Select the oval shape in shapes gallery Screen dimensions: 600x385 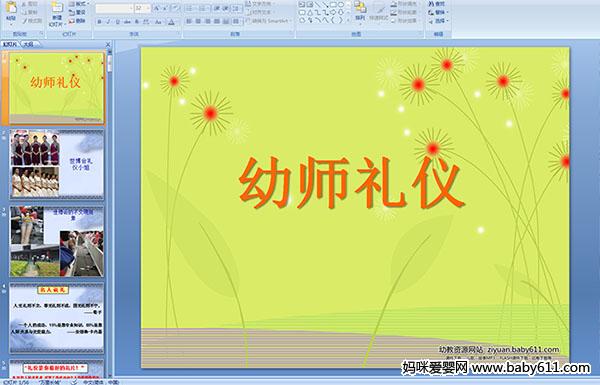[x=341, y=5]
